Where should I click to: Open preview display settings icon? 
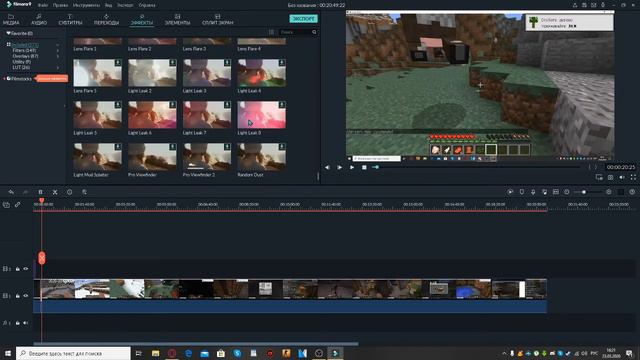(x=599, y=177)
